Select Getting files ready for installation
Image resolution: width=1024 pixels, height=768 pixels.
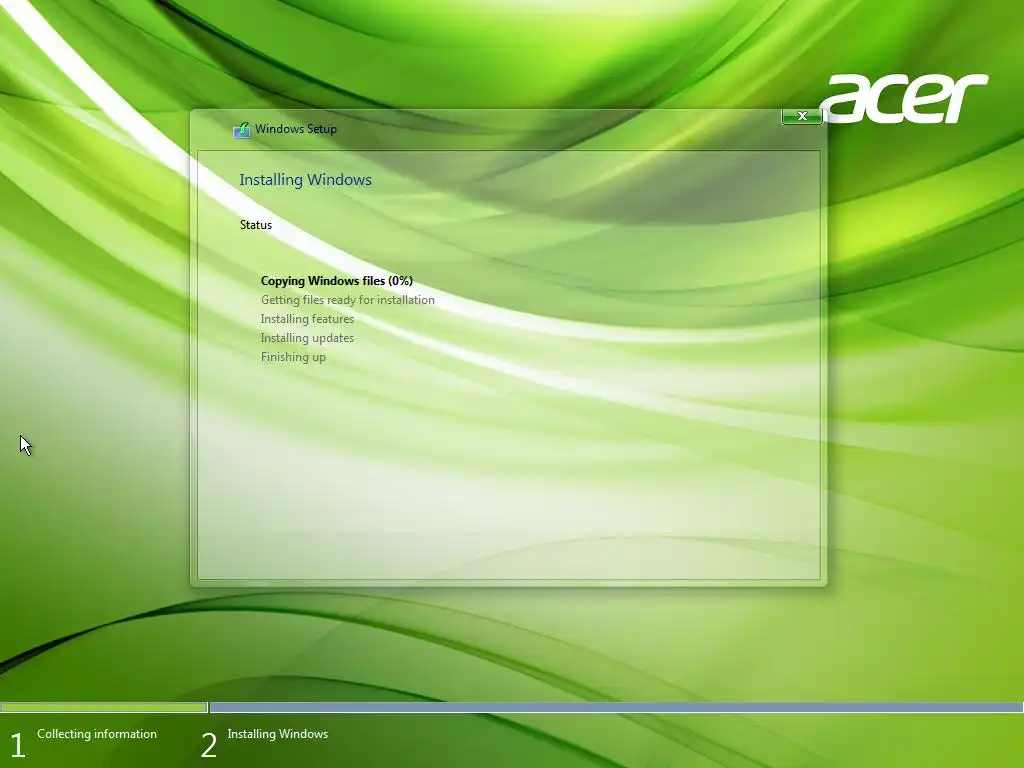pos(347,300)
